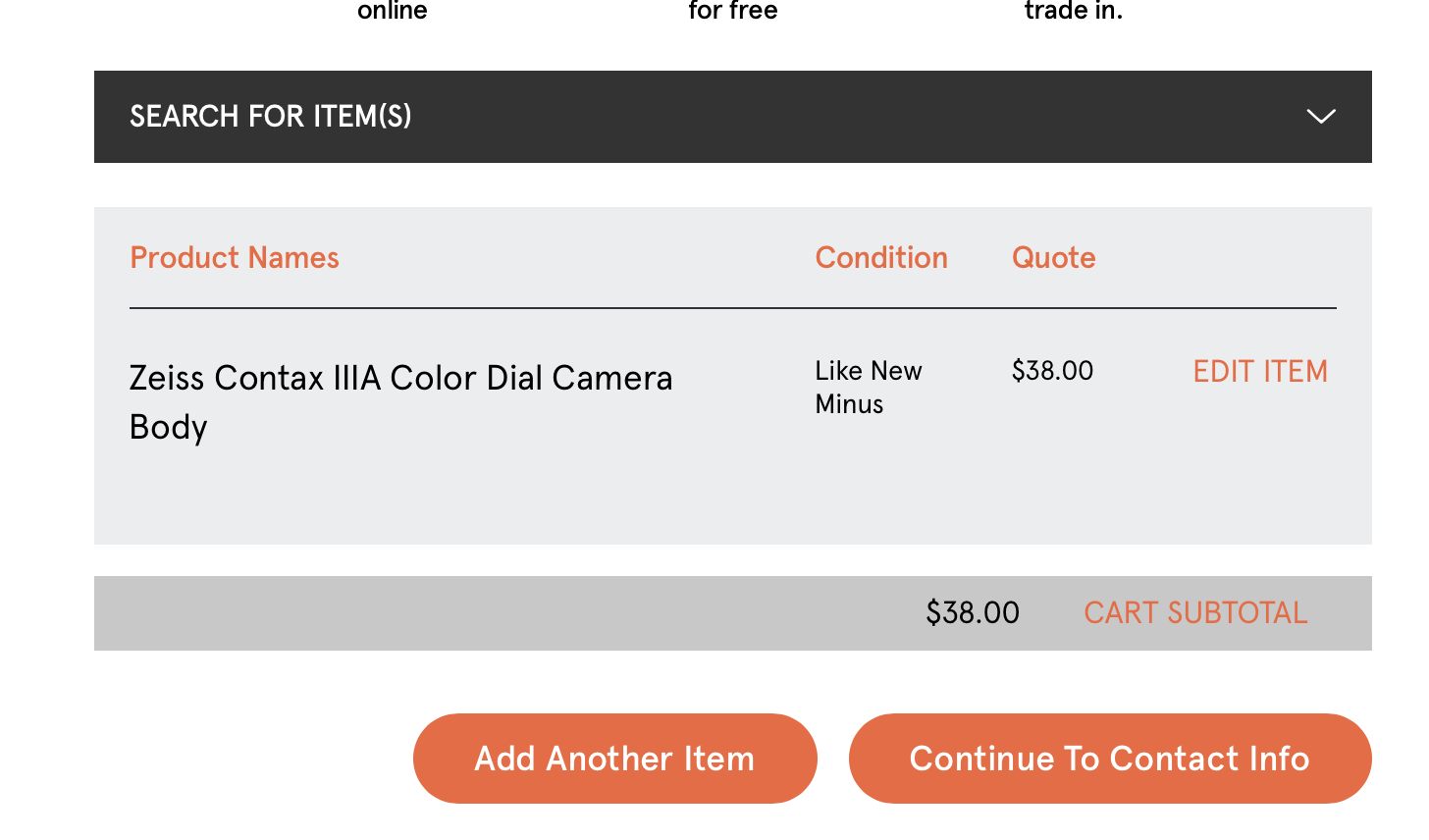
Task: Click the 'for free' text at the top
Action: (733, 11)
